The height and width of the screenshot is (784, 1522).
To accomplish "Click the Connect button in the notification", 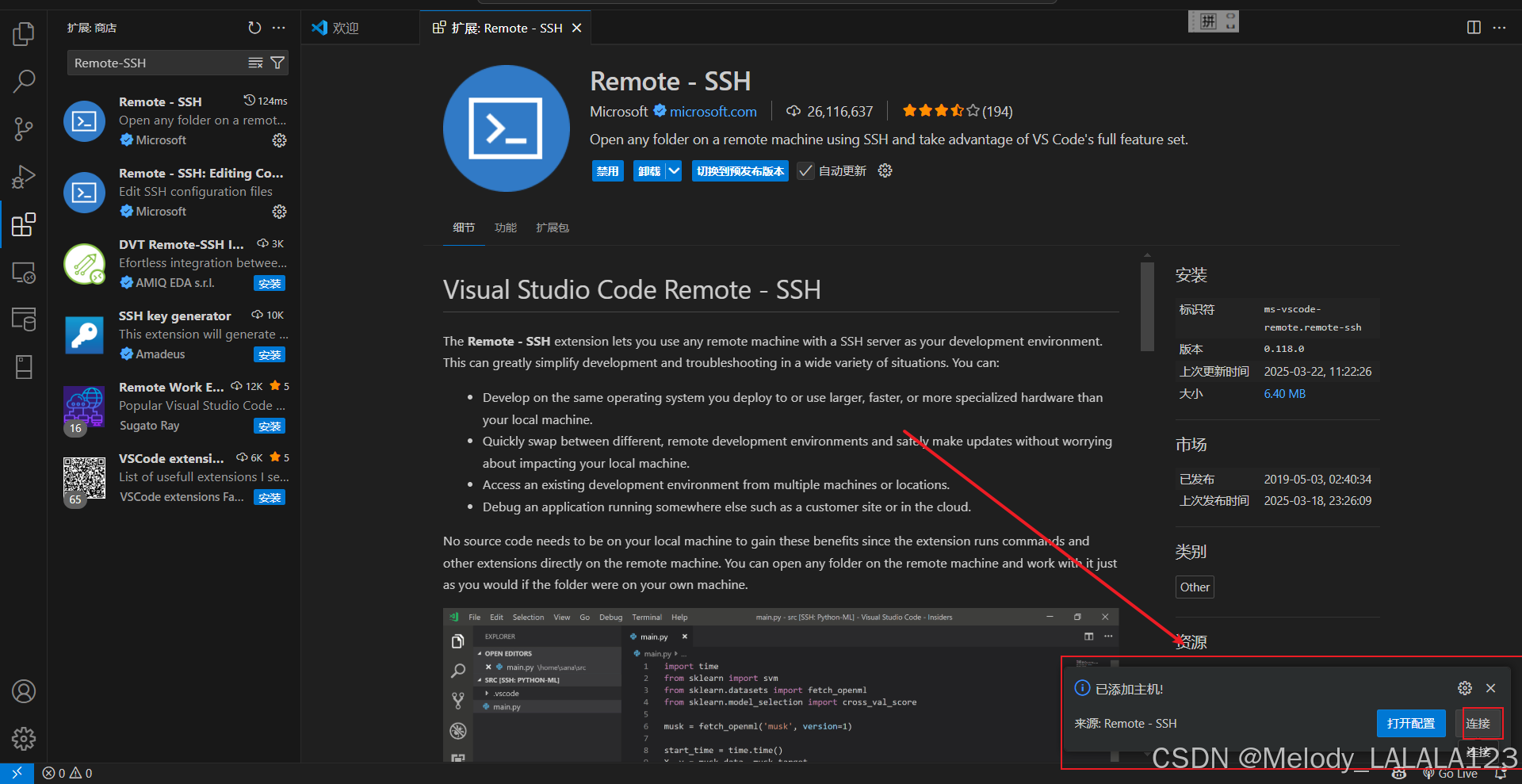I will coord(1478,723).
